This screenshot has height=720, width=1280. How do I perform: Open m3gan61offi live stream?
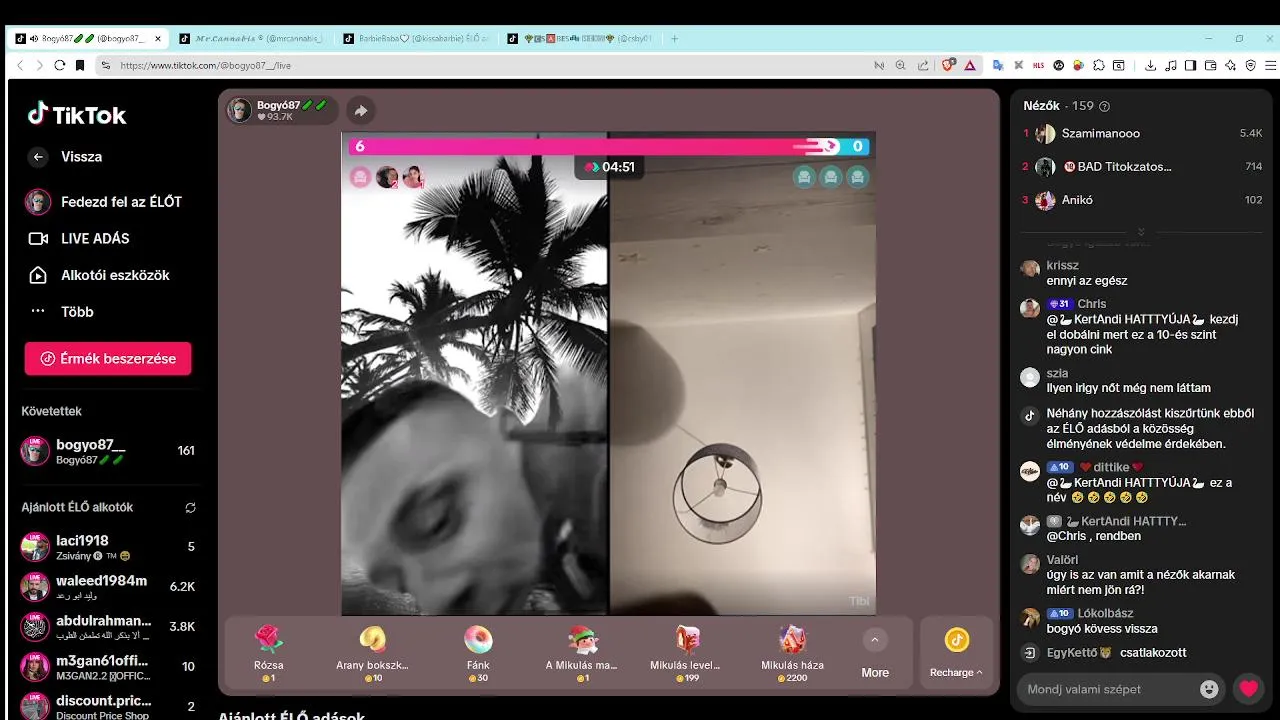pyautogui.click(x=108, y=666)
